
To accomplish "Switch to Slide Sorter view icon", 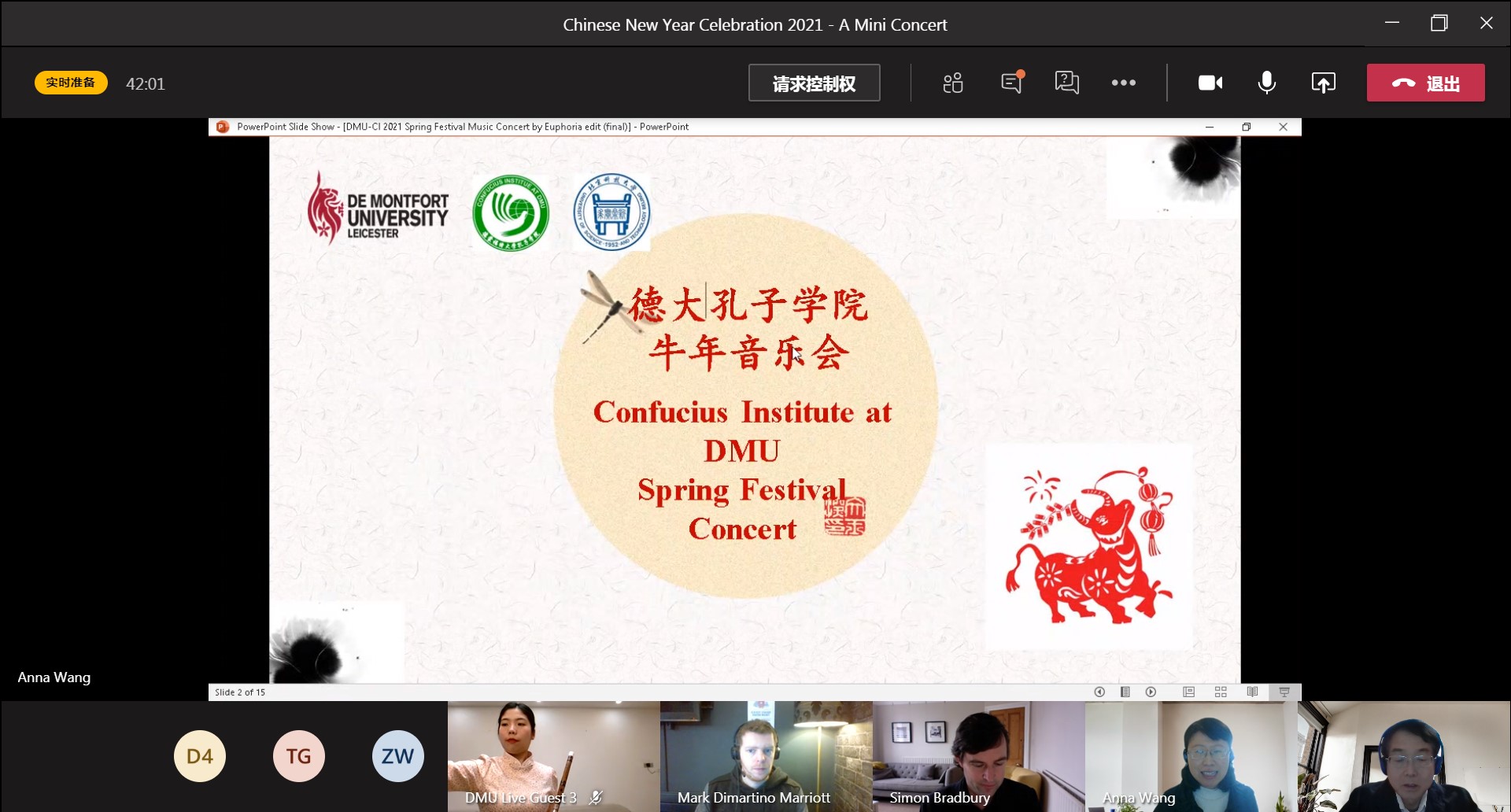I will pyautogui.click(x=1221, y=692).
